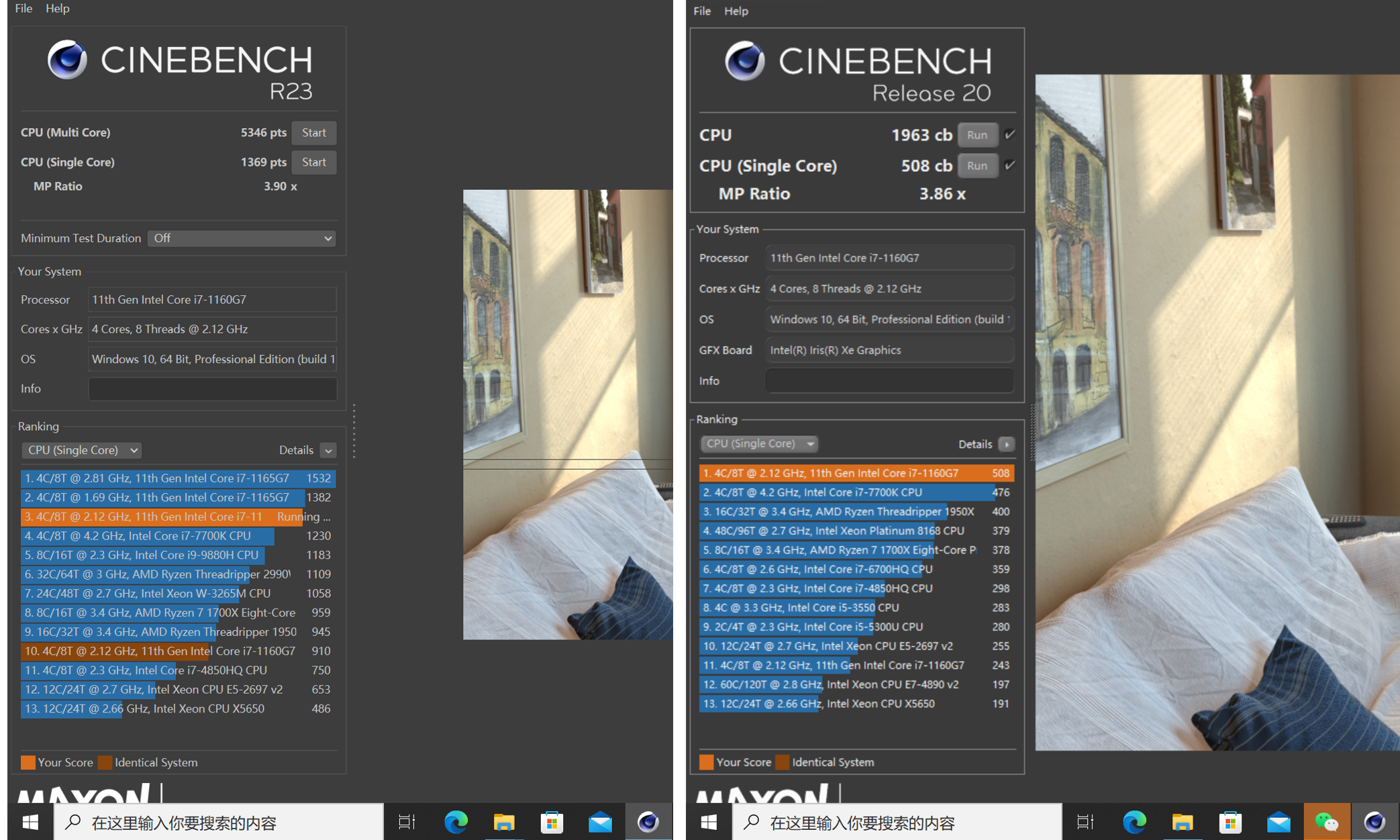Click the Info field in Cinebench R23
Screen dimensions: 1400x840
[212, 389]
